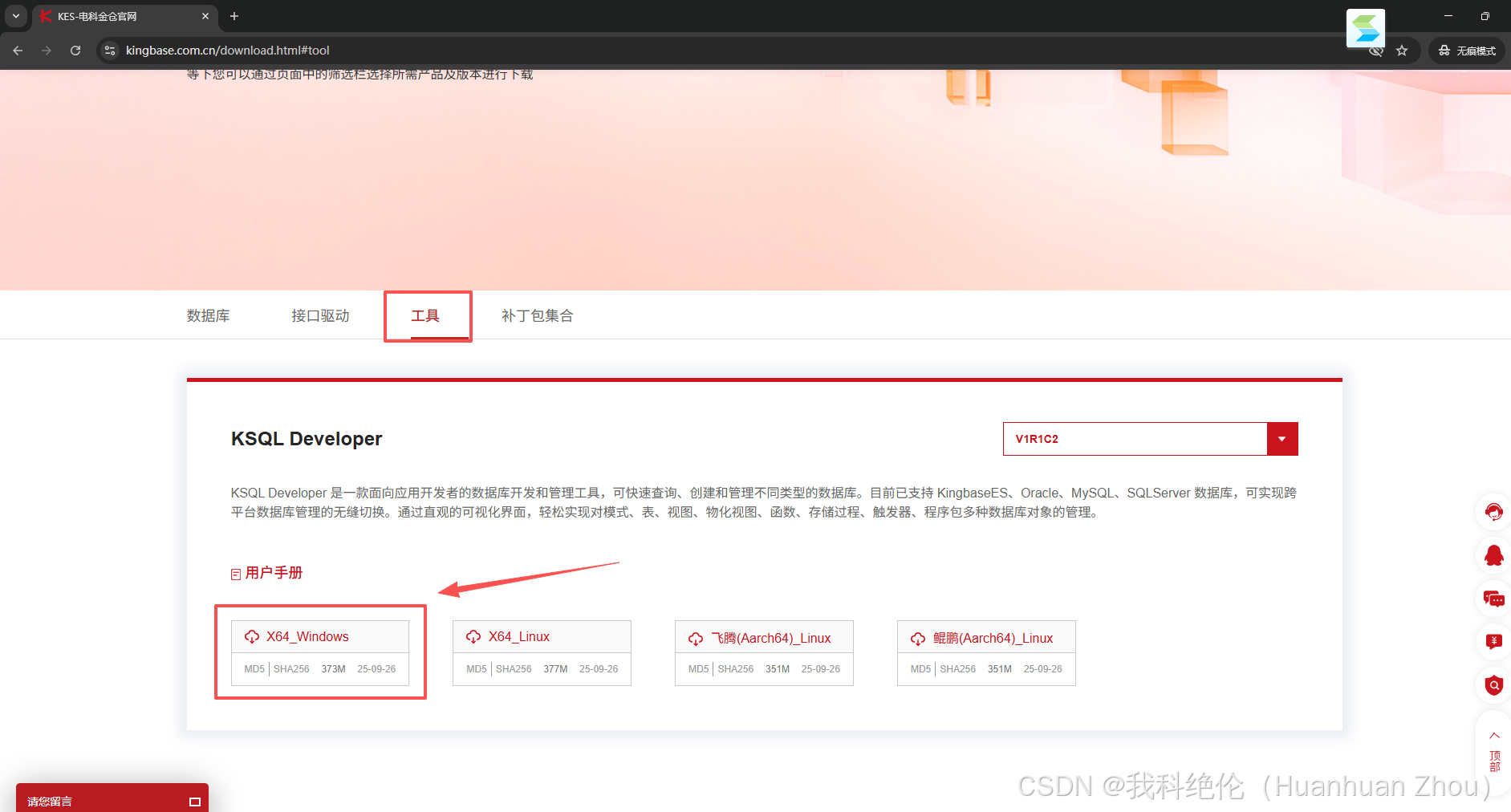The height and width of the screenshot is (812, 1511).
Task: Return to top with the 顶部 button
Action: coord(1494,751)
